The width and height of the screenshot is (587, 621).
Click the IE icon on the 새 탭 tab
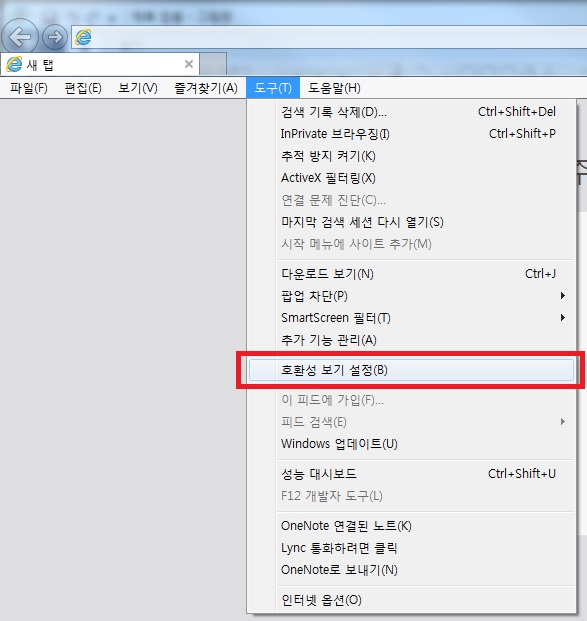tap(14, 64)
